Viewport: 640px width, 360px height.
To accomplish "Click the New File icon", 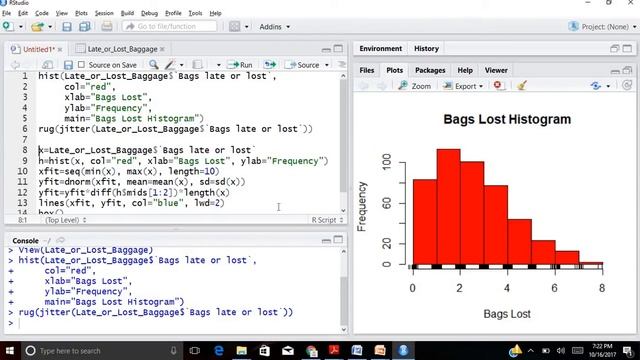I will pyautogui.click(x=7, y=27).
